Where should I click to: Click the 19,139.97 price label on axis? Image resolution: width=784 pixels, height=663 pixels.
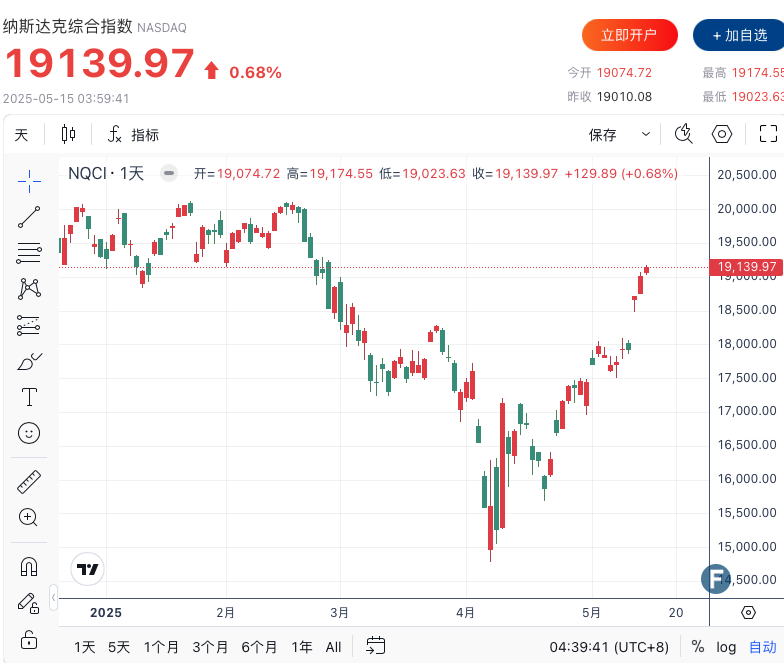tap(746, 267)
